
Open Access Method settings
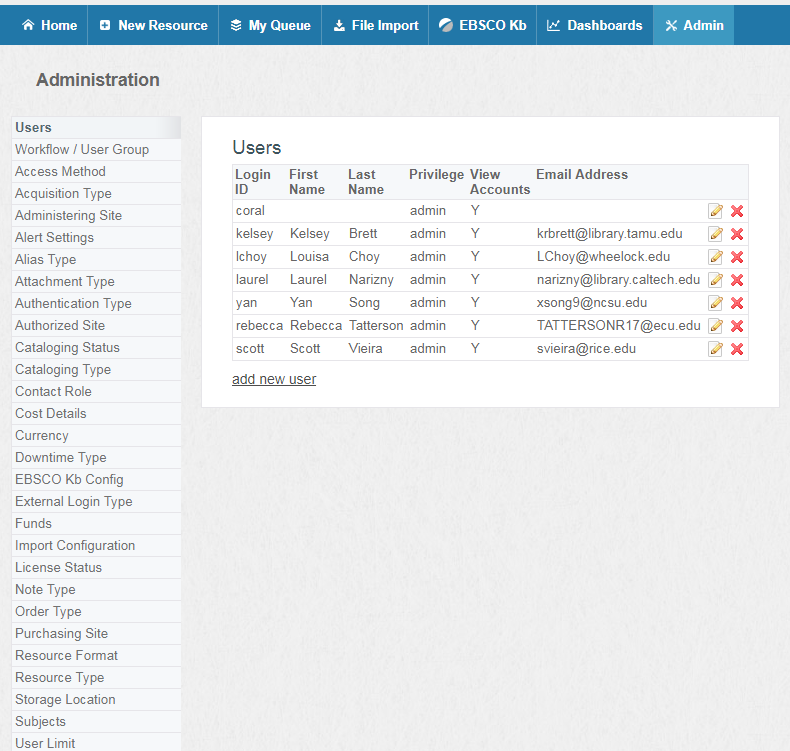96,172
